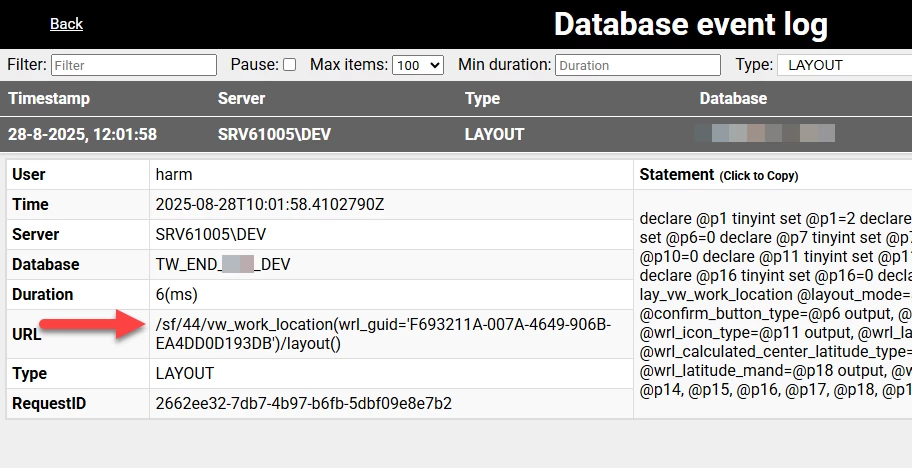
Task: Click the Filter text input
Action: [134, 65]
